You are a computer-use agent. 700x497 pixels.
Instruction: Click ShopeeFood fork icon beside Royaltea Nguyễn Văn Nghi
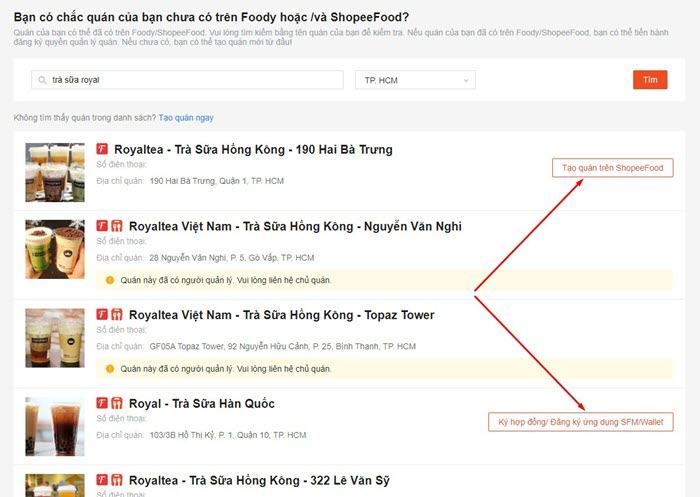pos(116,226)
